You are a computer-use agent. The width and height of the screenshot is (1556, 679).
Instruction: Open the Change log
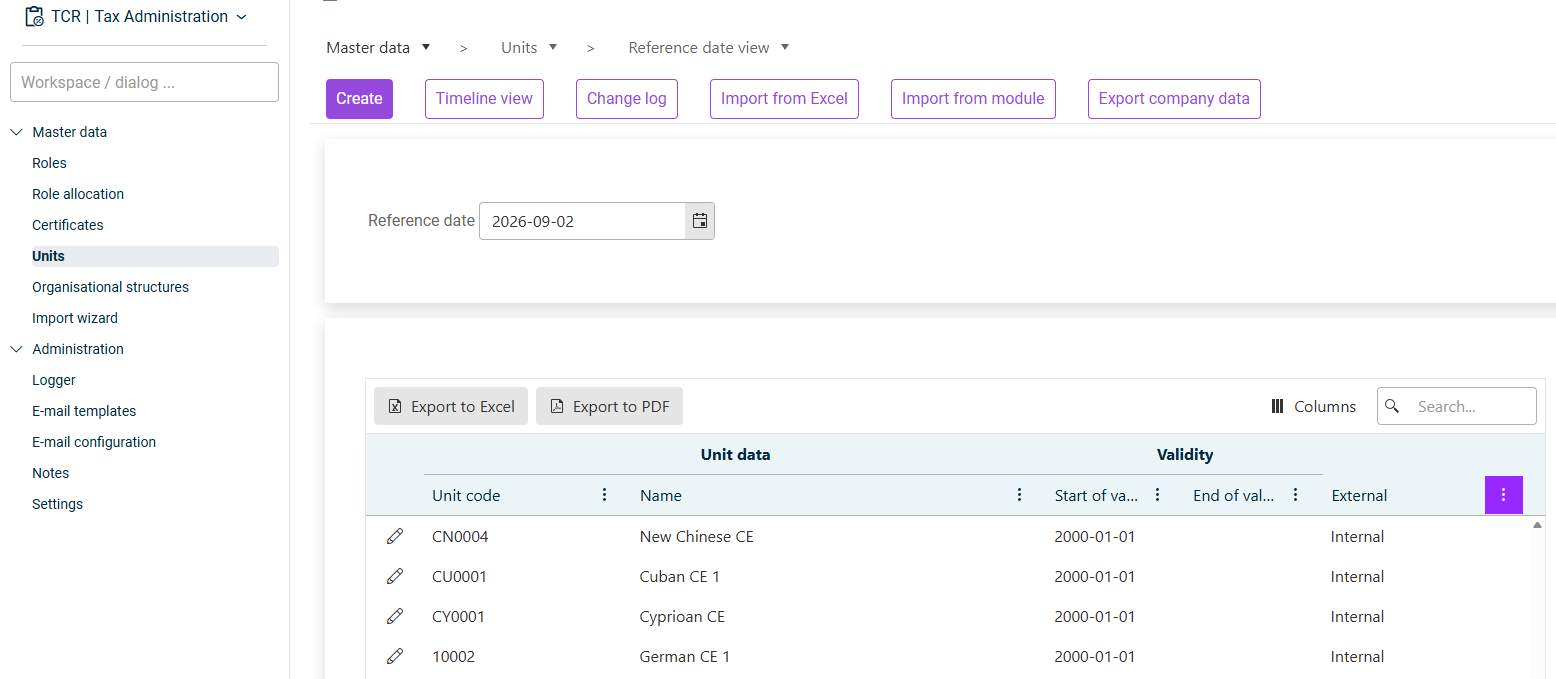tap(627, 99)
